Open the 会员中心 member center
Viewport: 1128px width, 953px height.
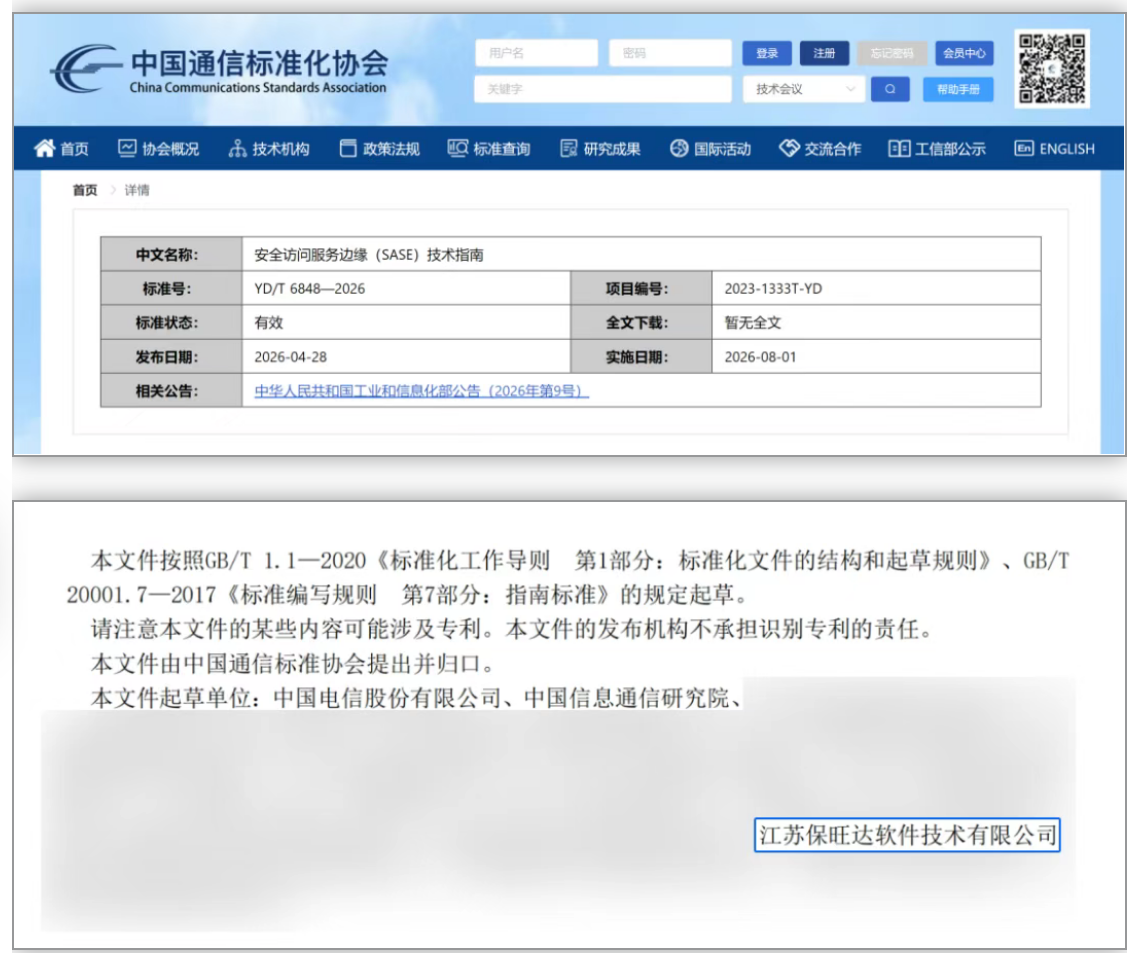click(964, 53)
